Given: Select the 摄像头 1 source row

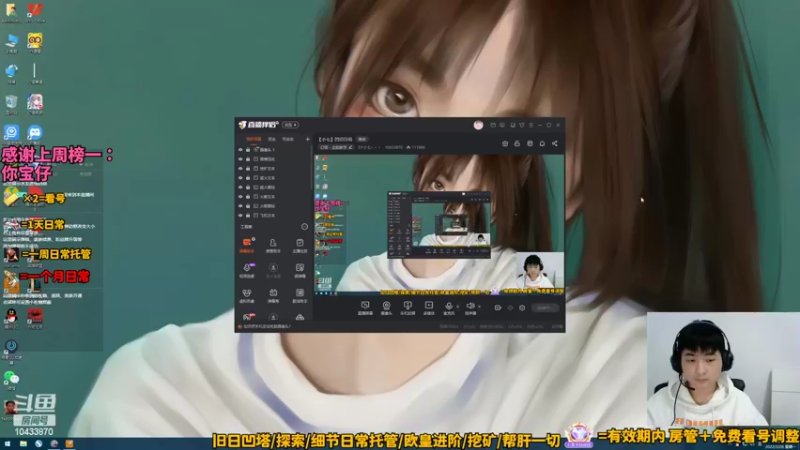Looking at the screenshot, I should [274, 149].
